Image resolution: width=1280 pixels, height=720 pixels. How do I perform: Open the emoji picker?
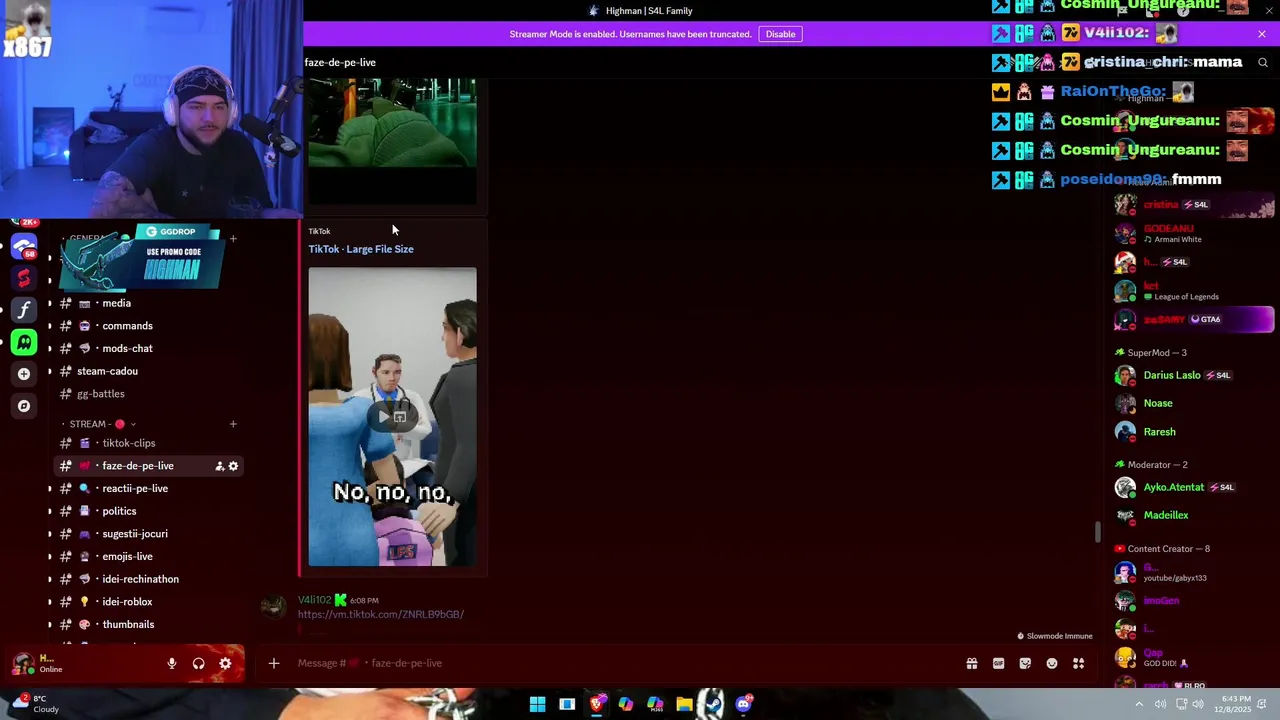coord(1052,663)
